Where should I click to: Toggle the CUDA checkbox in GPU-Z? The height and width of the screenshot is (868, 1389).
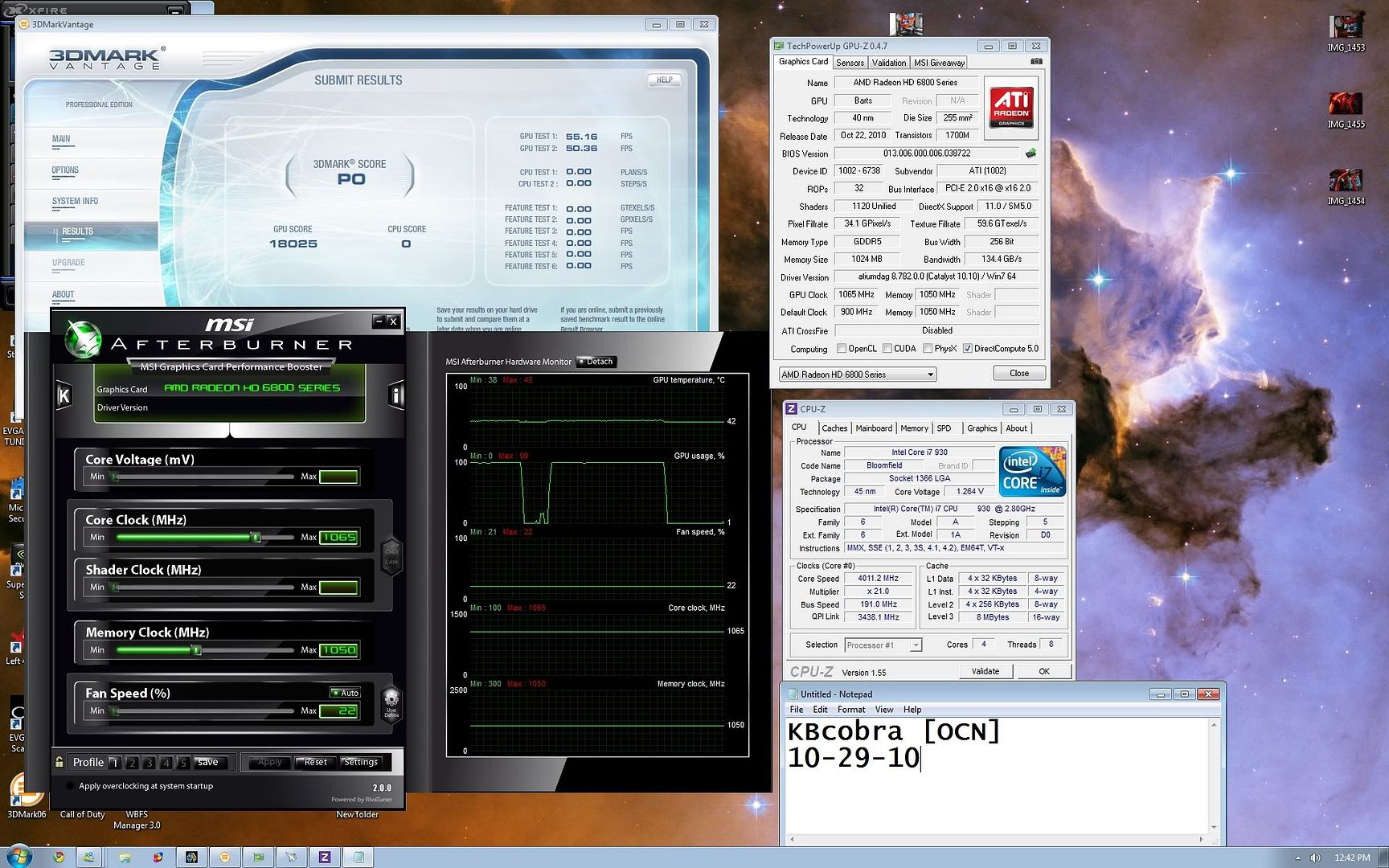pos(887,349)
